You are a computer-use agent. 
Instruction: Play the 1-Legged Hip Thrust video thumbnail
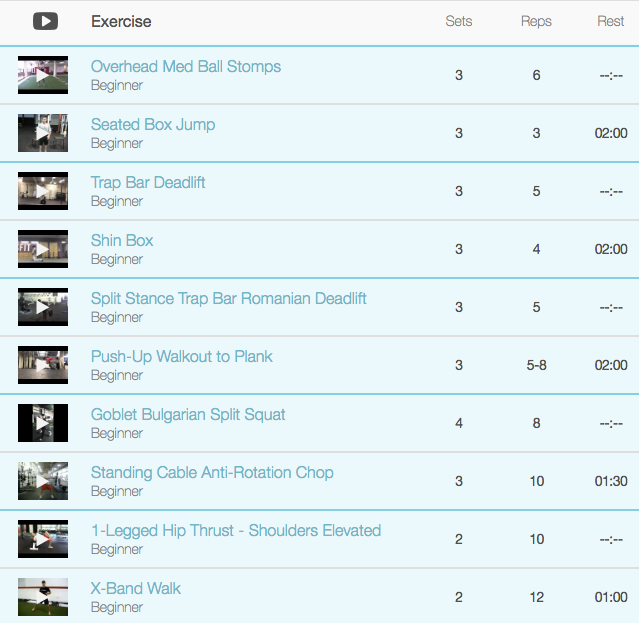tap(43, 539)
